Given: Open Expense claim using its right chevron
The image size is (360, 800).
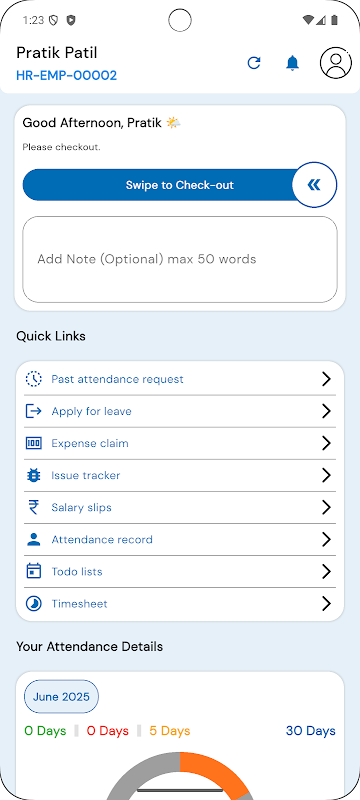Looking at the screenshot, I should [x=326, y=443].
